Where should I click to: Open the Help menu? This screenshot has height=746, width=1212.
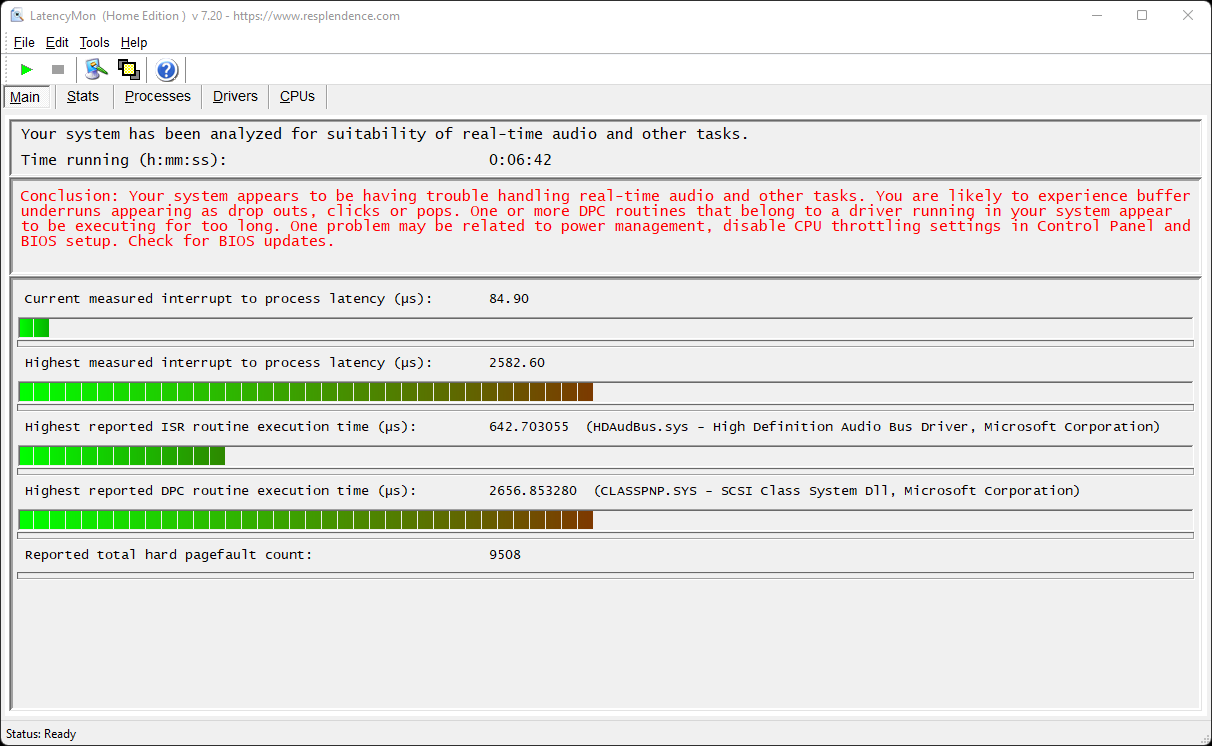coord(134,42)
